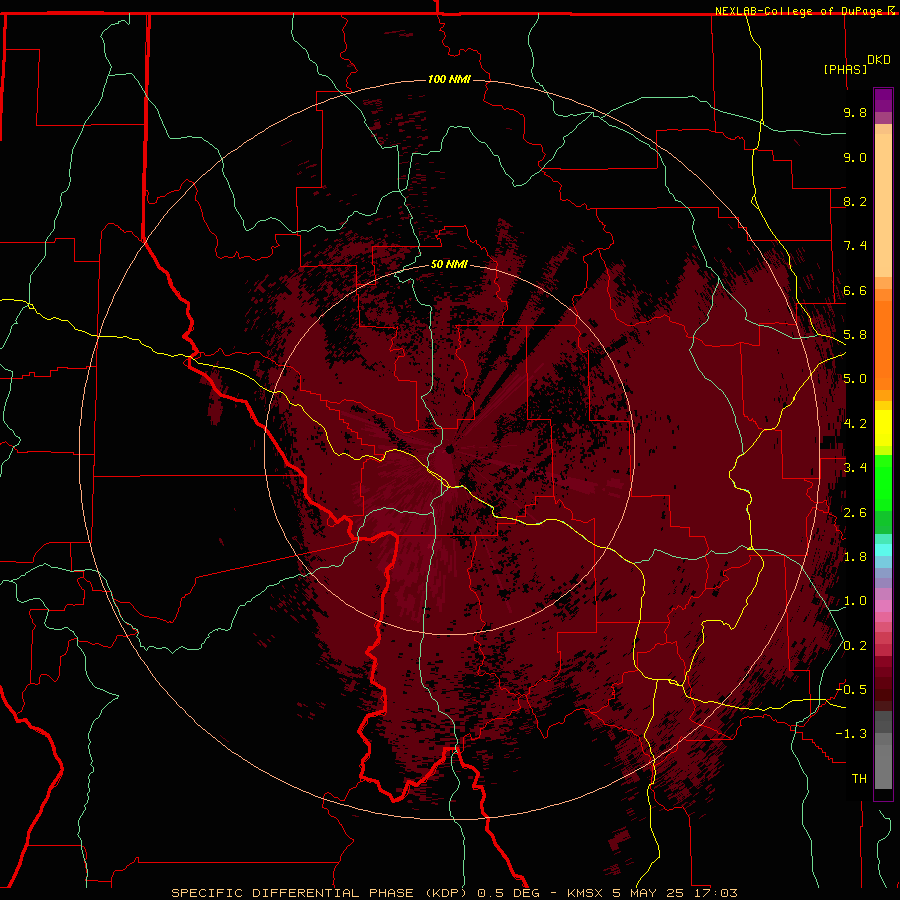Click the DKD product label

pos(879,60)
